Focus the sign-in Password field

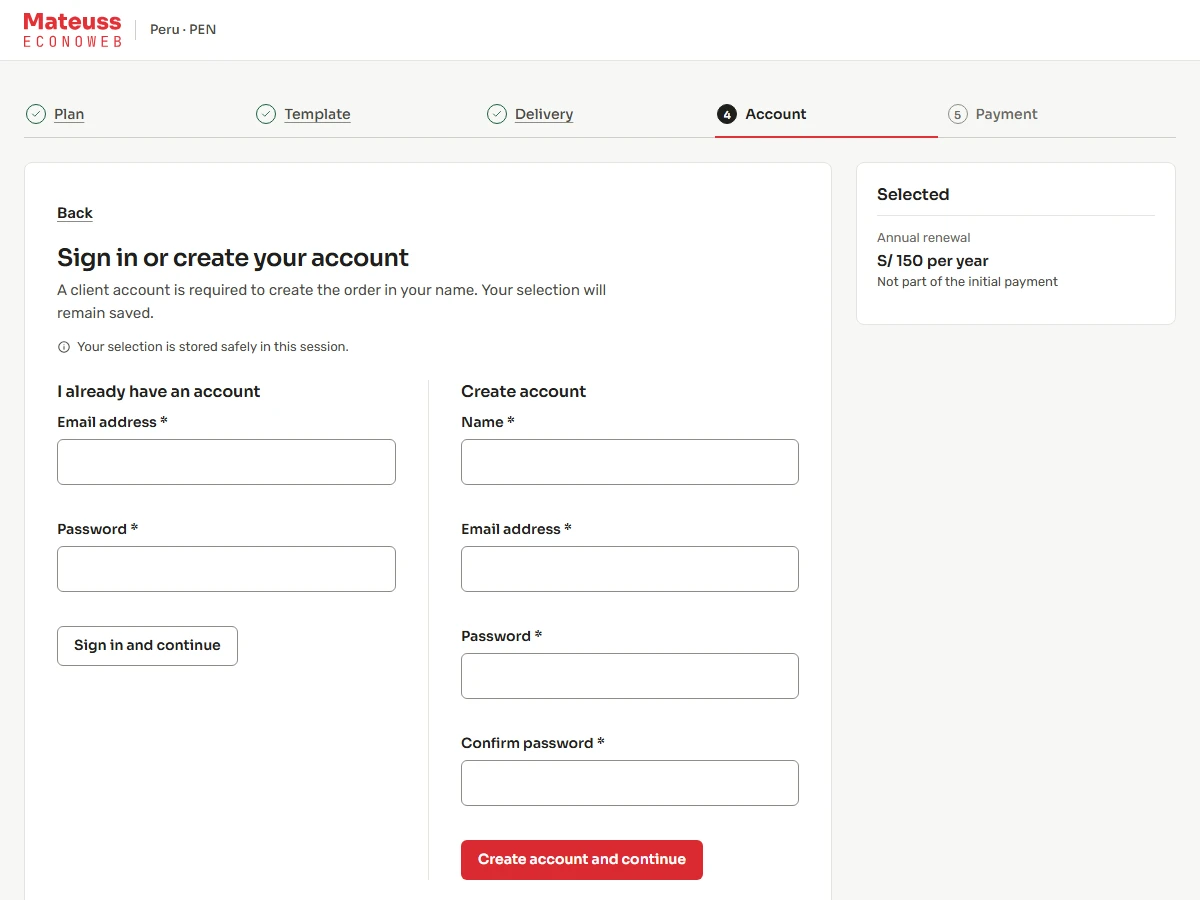226,569
